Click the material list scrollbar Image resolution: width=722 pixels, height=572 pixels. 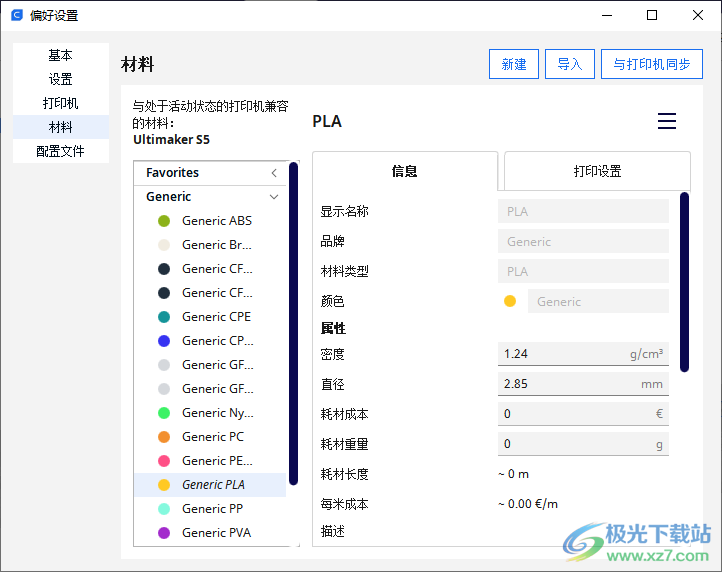[293, 323]
